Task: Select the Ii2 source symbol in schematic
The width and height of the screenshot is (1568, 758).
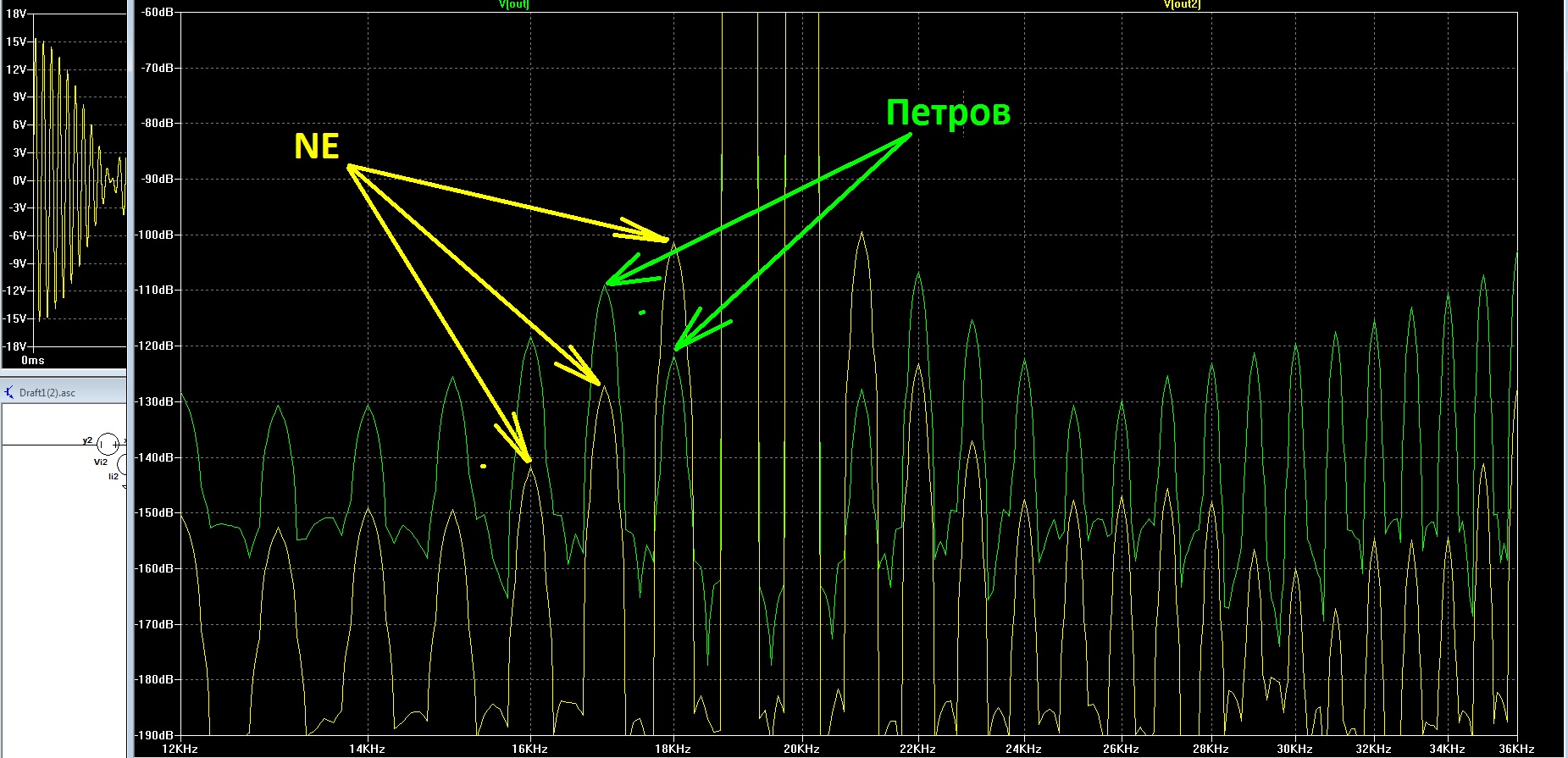Action: 123,464
